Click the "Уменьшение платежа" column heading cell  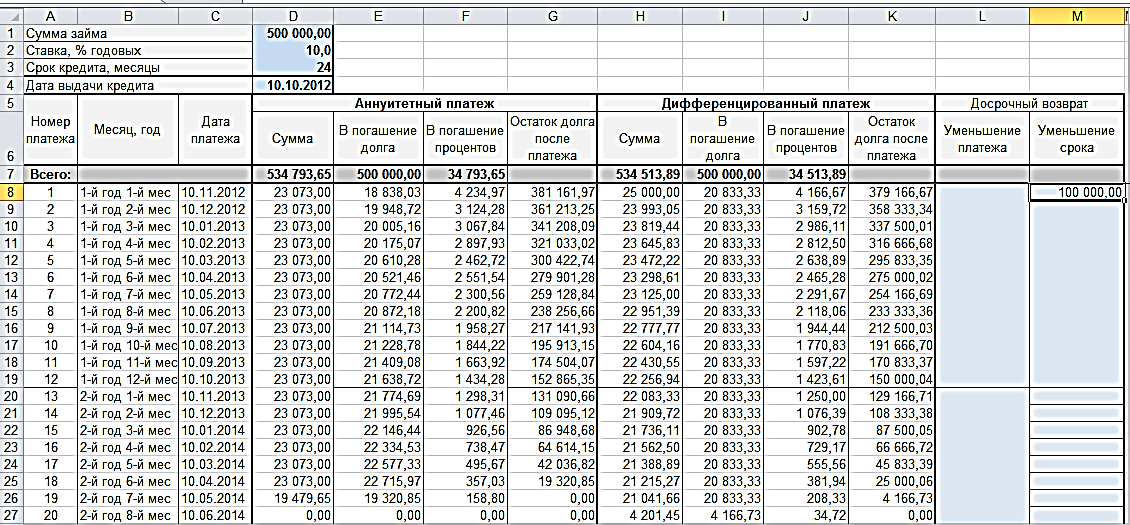point(981,139)
